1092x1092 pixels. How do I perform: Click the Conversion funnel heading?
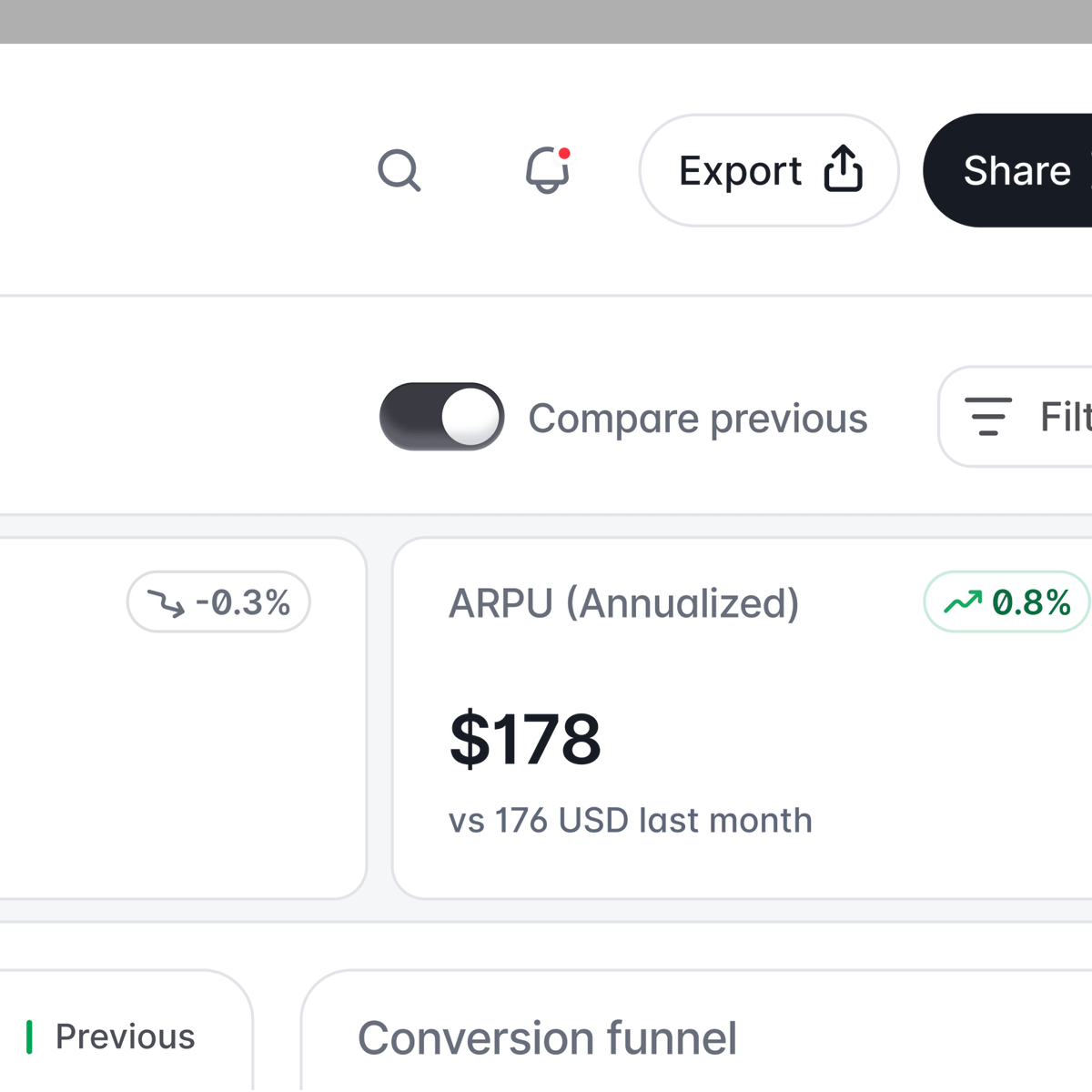[x=547, y=1038]
